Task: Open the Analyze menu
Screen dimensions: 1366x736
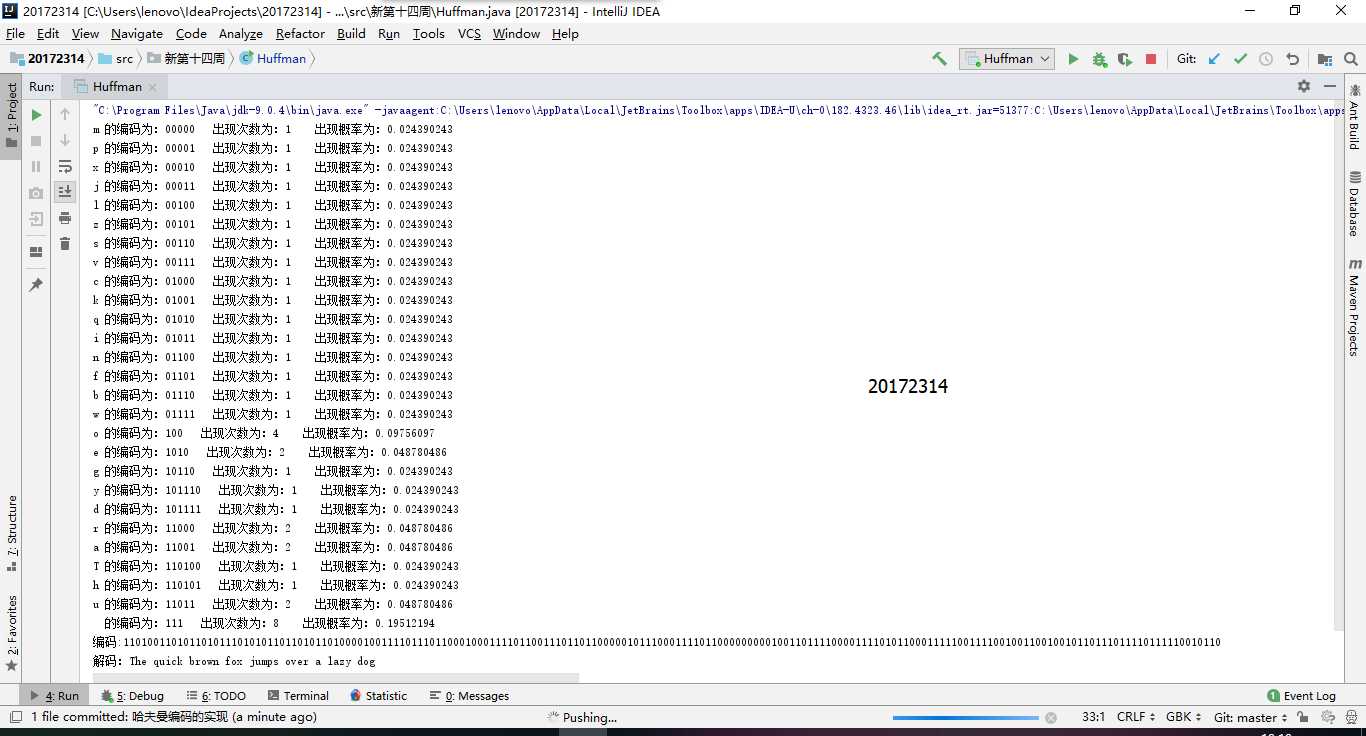Action: point(240,33)
